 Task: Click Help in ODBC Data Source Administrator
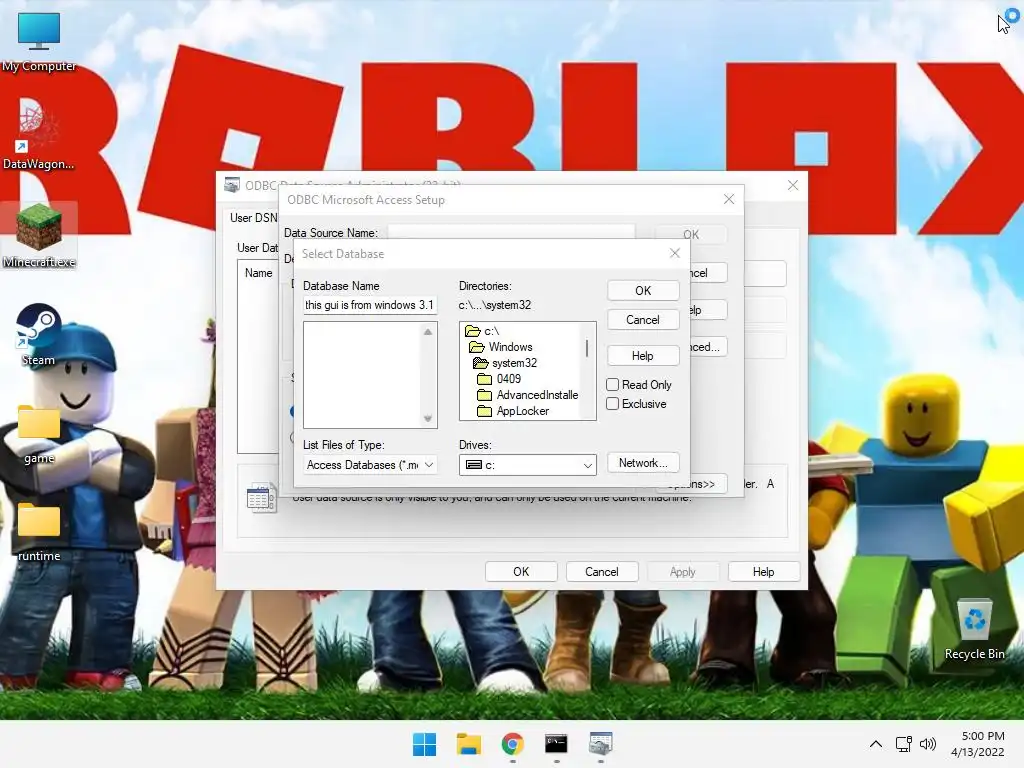(x=763, y=571)
